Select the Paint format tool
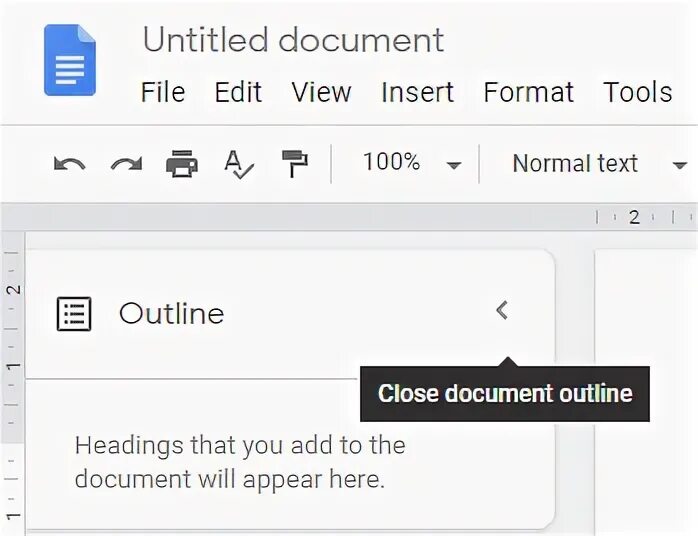 (x=295, y=164)
